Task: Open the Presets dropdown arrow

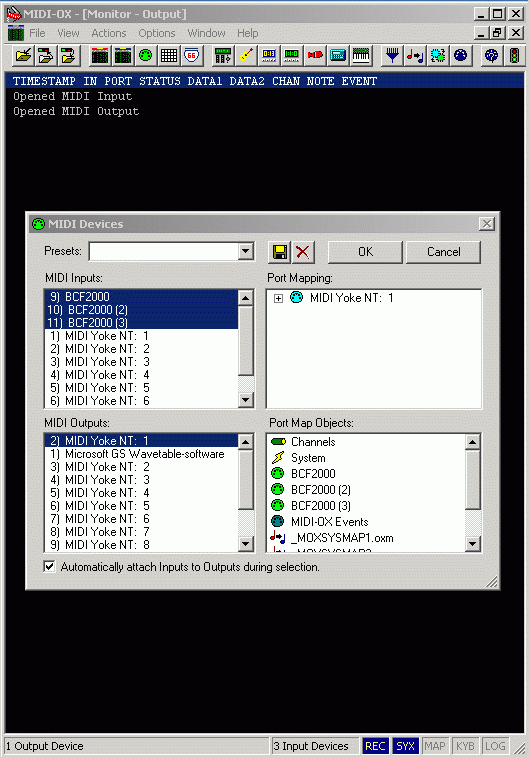Action: pos(246,252)
